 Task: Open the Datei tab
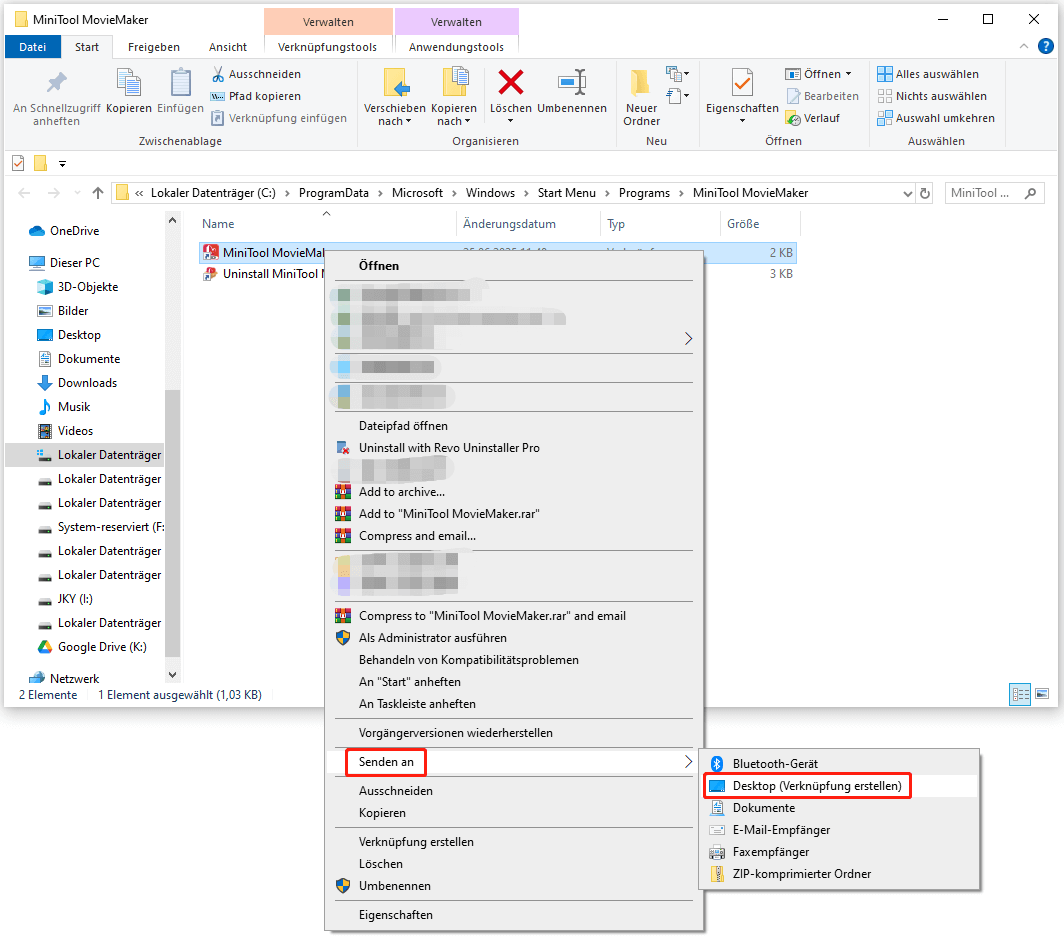tap(33, 47)
